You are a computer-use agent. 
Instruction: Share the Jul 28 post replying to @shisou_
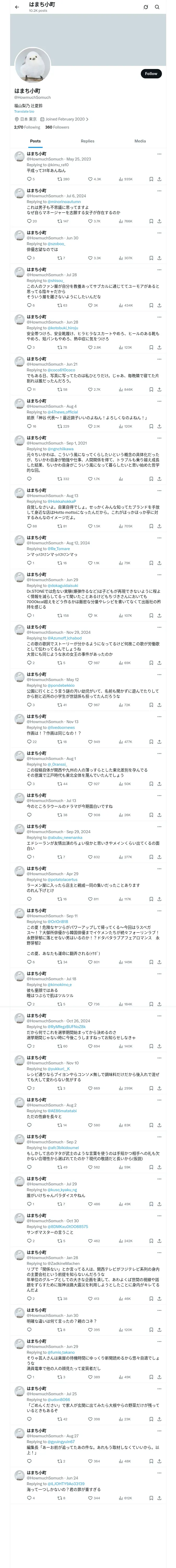point(159,305)
